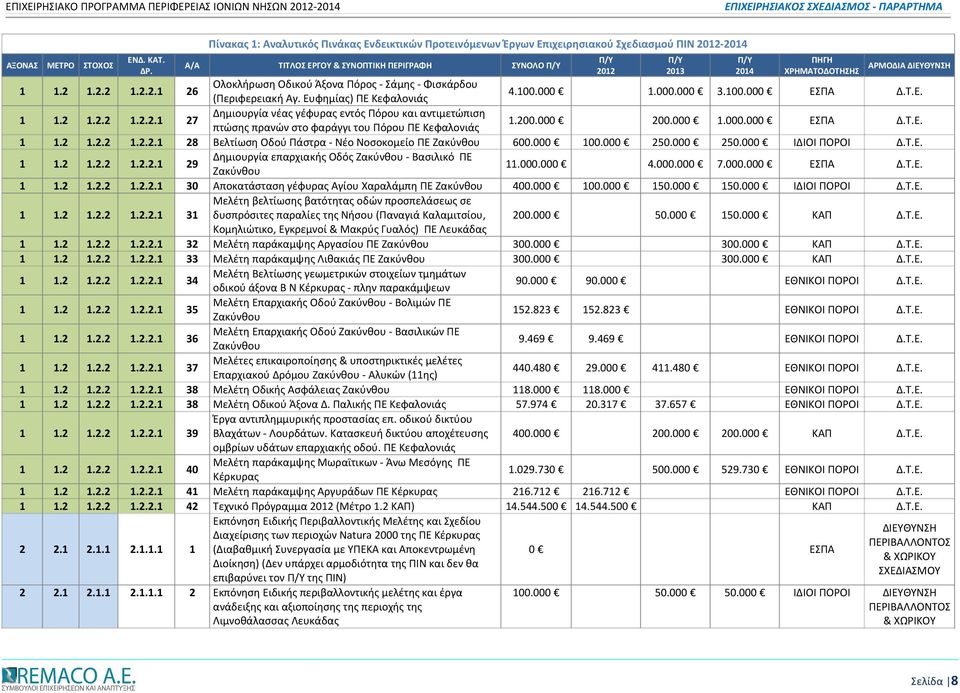Select project 30 title 'Αποκατάσταση γέφυρας Αγίου Χαραλάμπη'
This screenshot has width=960, height=693.
tap(347, 186)
